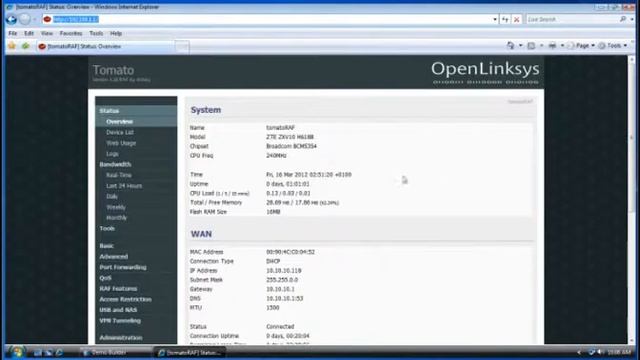Open Access Restriction section
The image size is (640, 360).
(x=125, y=299)
